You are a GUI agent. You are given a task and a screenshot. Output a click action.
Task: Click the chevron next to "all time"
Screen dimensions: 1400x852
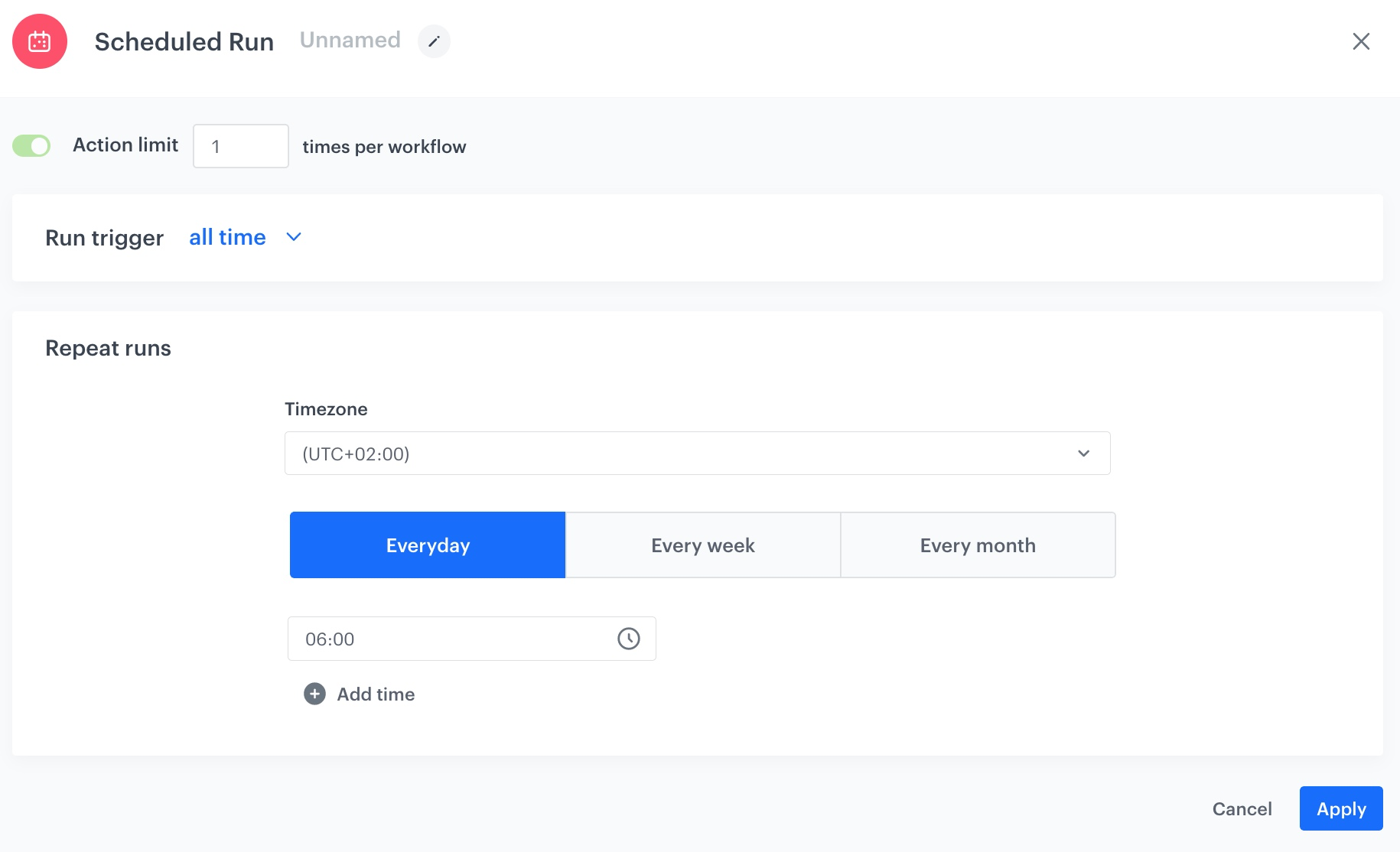click(294, 237)
